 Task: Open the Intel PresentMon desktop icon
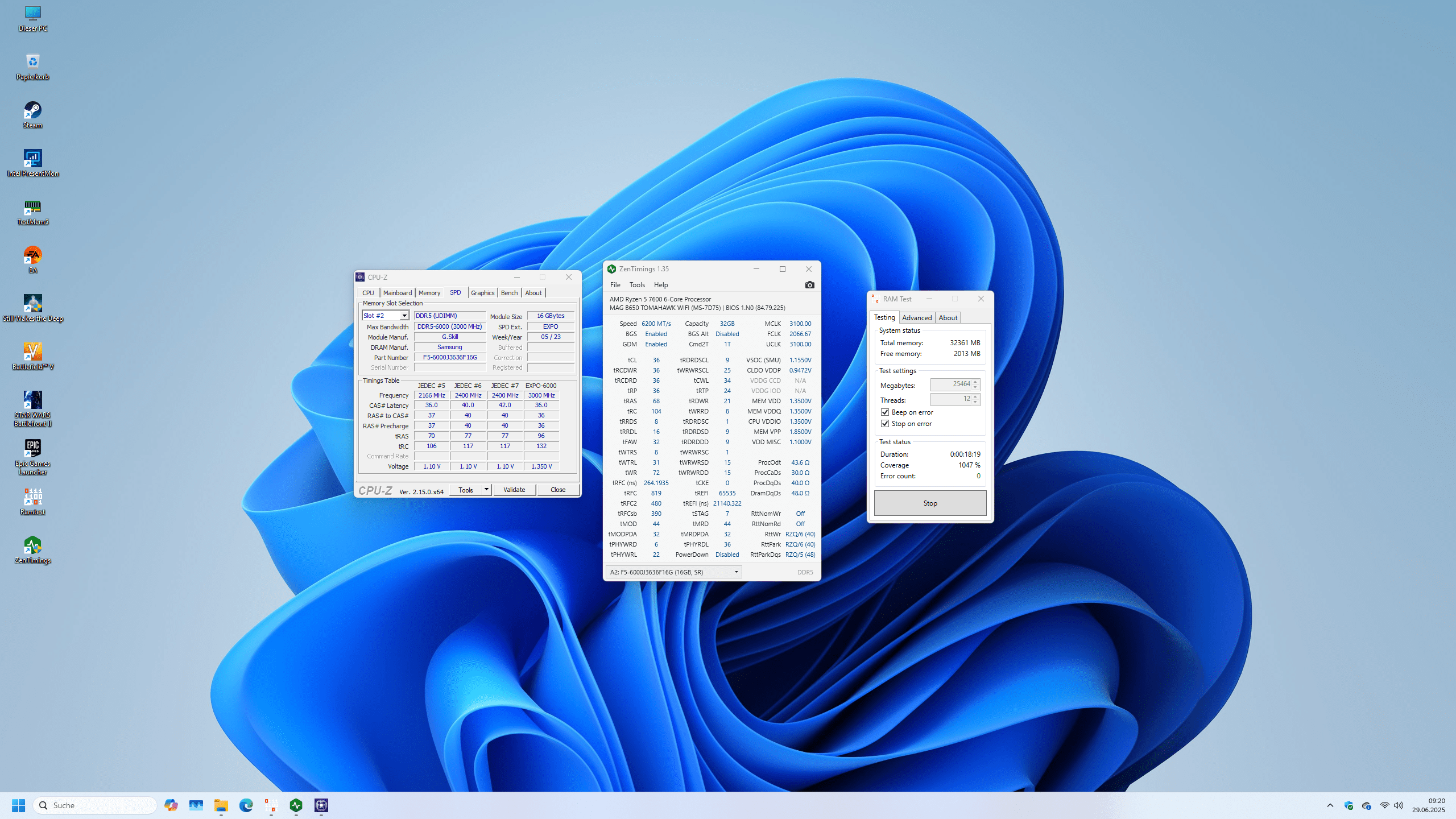tap(32, 159)
